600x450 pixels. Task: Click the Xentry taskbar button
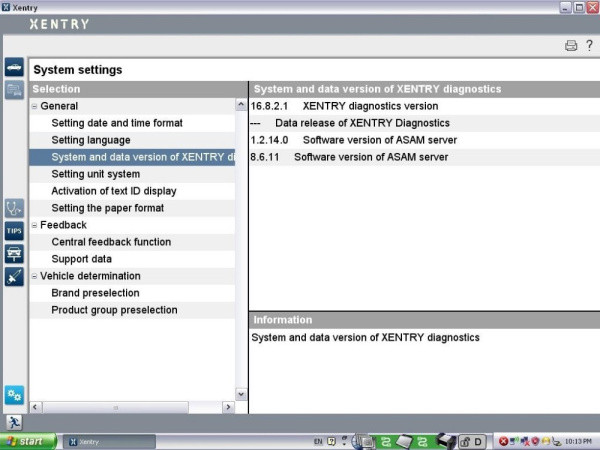pyautogui.click(x=109, y=442)
